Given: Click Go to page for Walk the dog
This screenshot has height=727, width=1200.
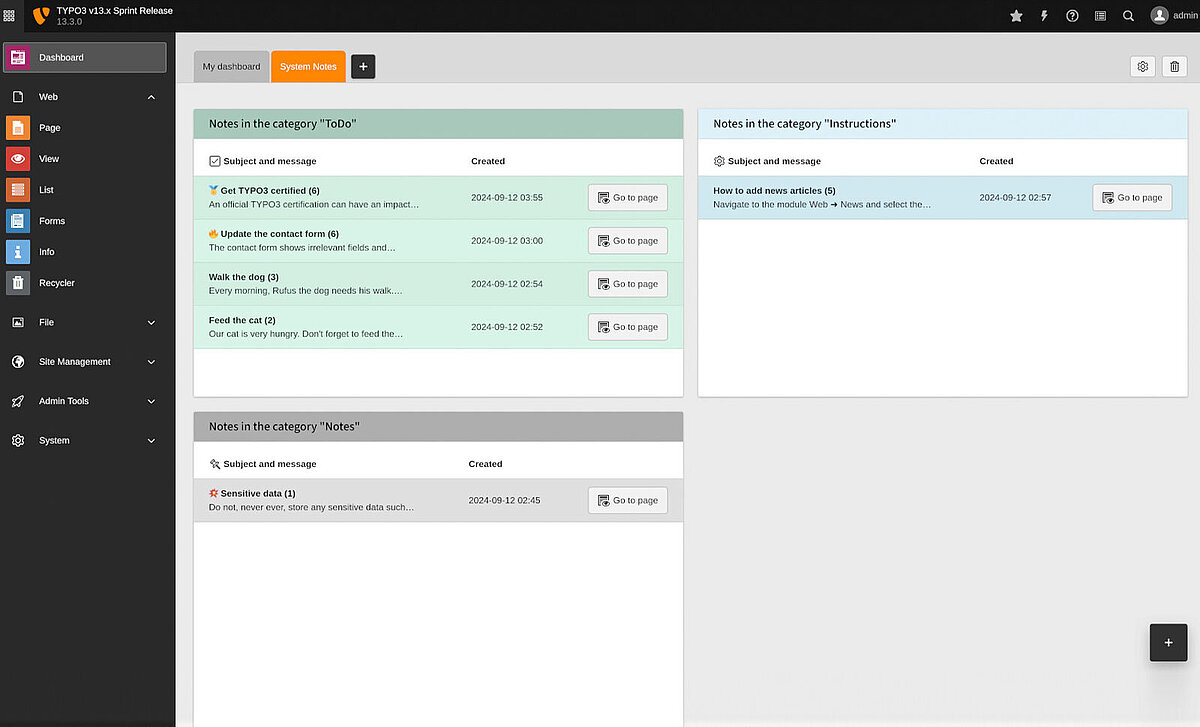Looking at the screenshot, I should click(627, 283).
